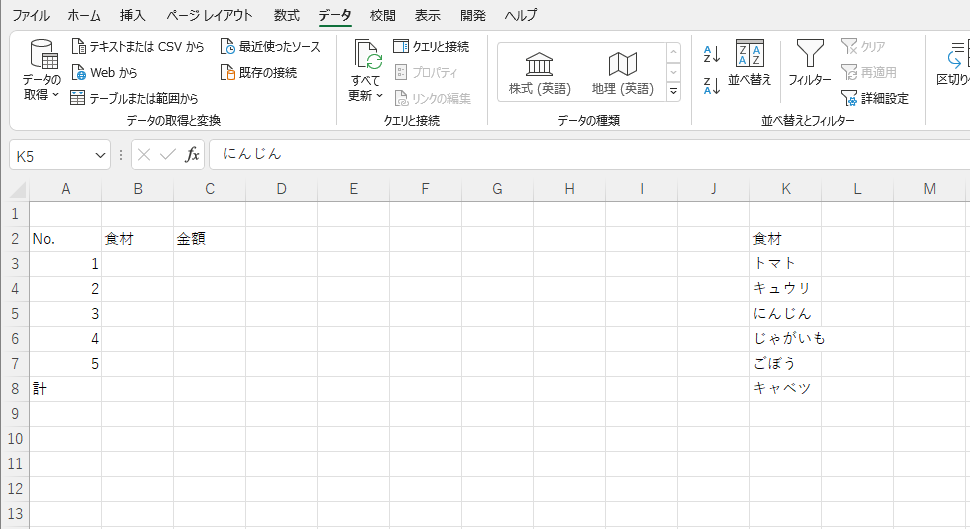Click greyed リンクの編集 button
The width and height of the screenshot is (970, 529).
(x=432, y=98)
